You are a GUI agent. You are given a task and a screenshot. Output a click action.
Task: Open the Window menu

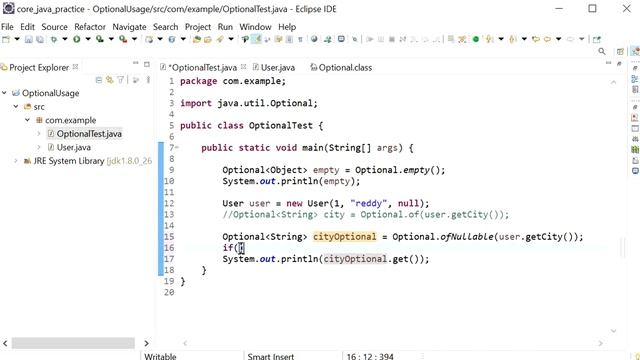(x=255, y=27)
